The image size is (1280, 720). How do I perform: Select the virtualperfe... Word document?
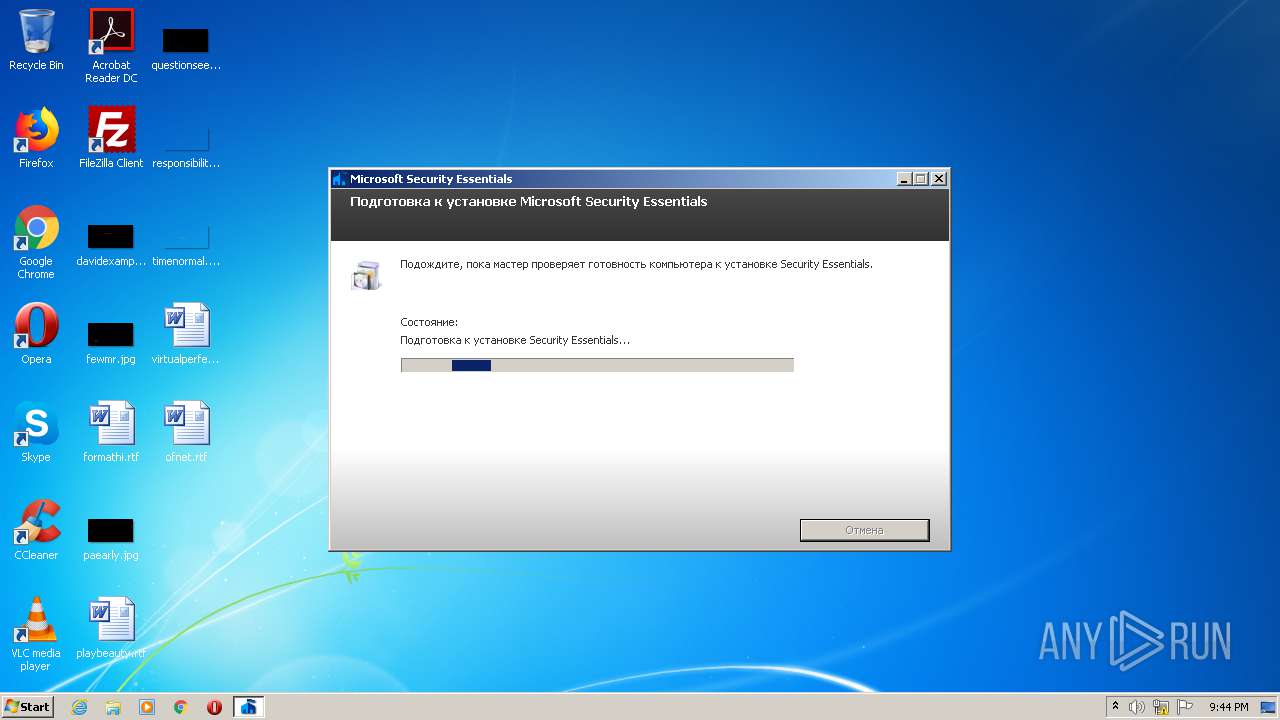pos(186,334)
